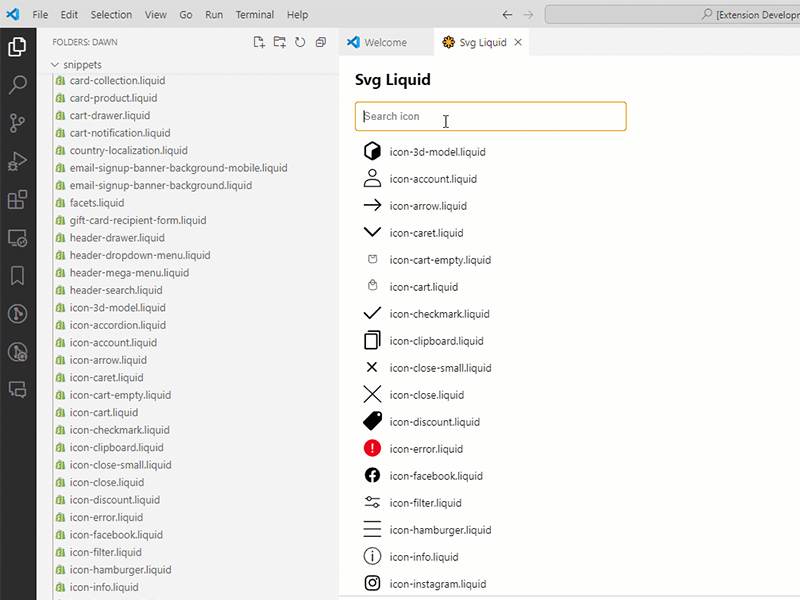Open the Search view in activity bar
This screenshot has width=800, height=600.
click(17, 85)
